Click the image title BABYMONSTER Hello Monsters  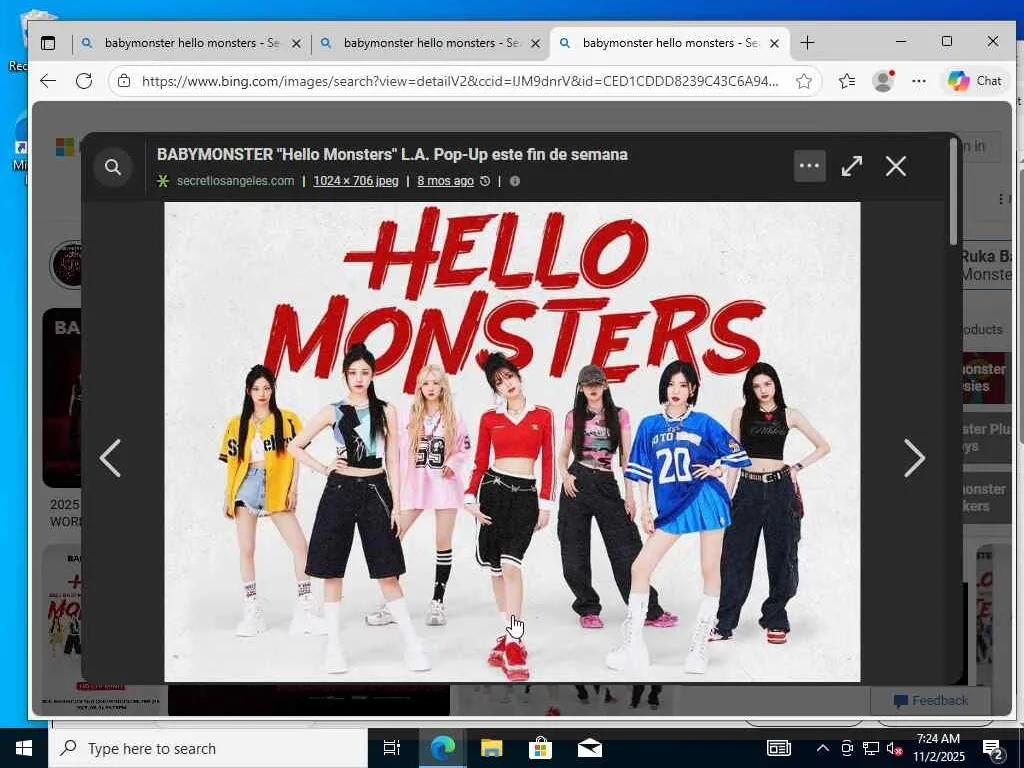coord(392,155)
